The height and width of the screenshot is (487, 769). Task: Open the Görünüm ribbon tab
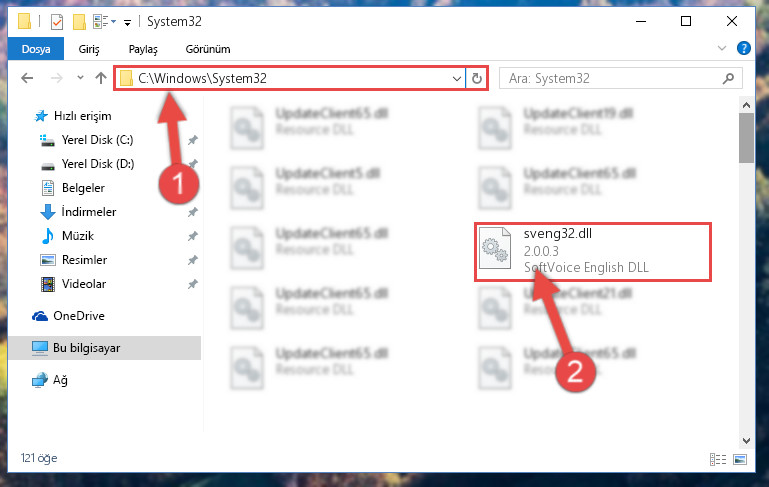pos(208,49)
